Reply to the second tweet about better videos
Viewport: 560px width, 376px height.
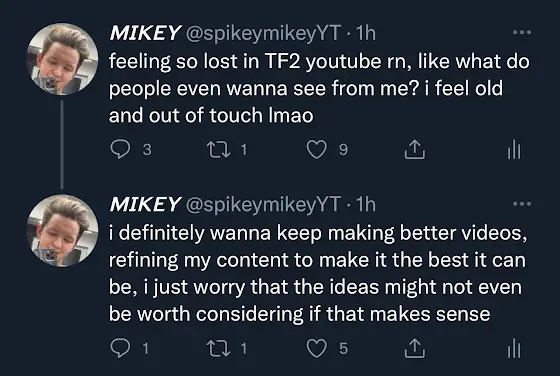tap(120, 348)
